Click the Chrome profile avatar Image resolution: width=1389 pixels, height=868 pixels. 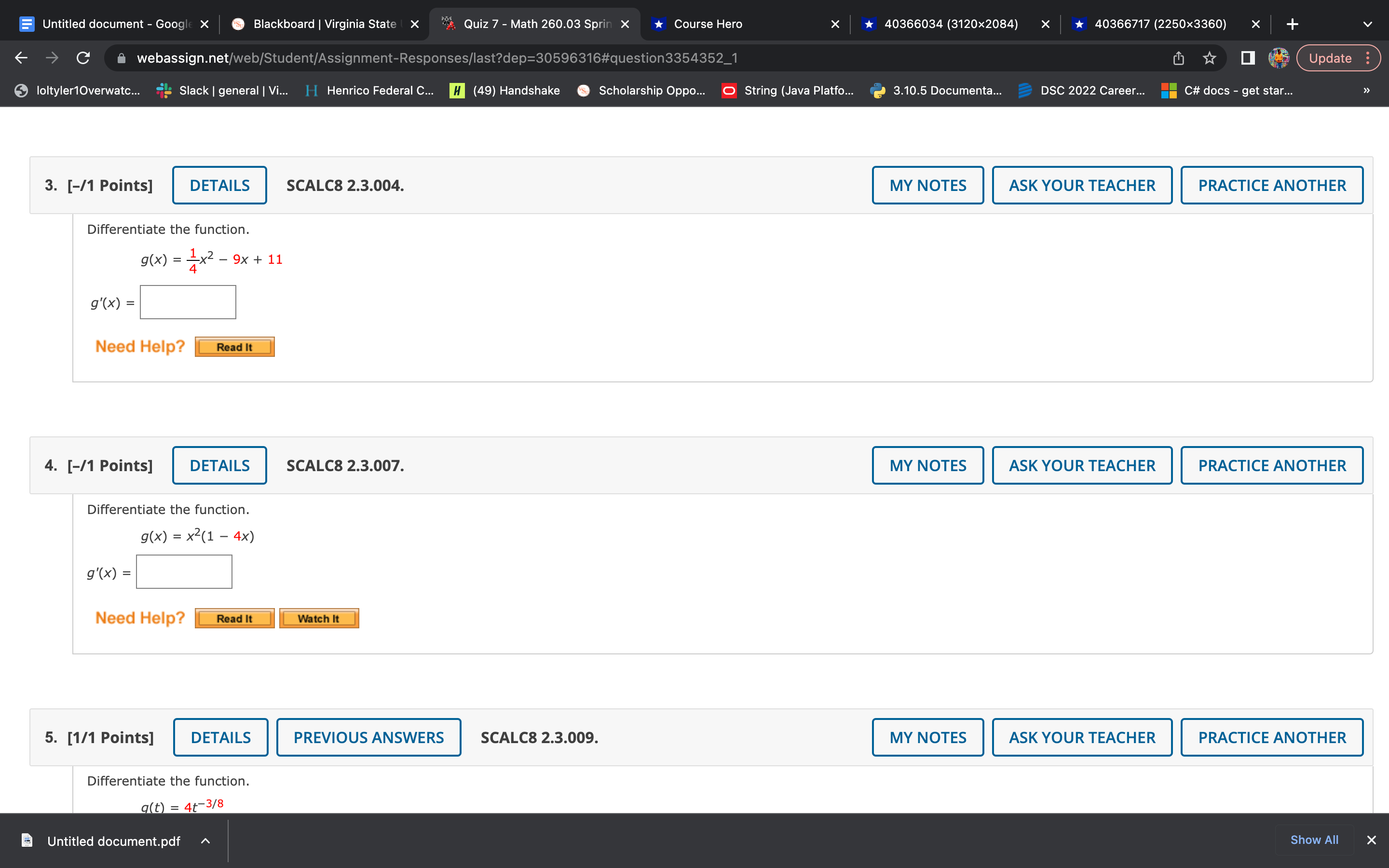[x=1278, y=58]
